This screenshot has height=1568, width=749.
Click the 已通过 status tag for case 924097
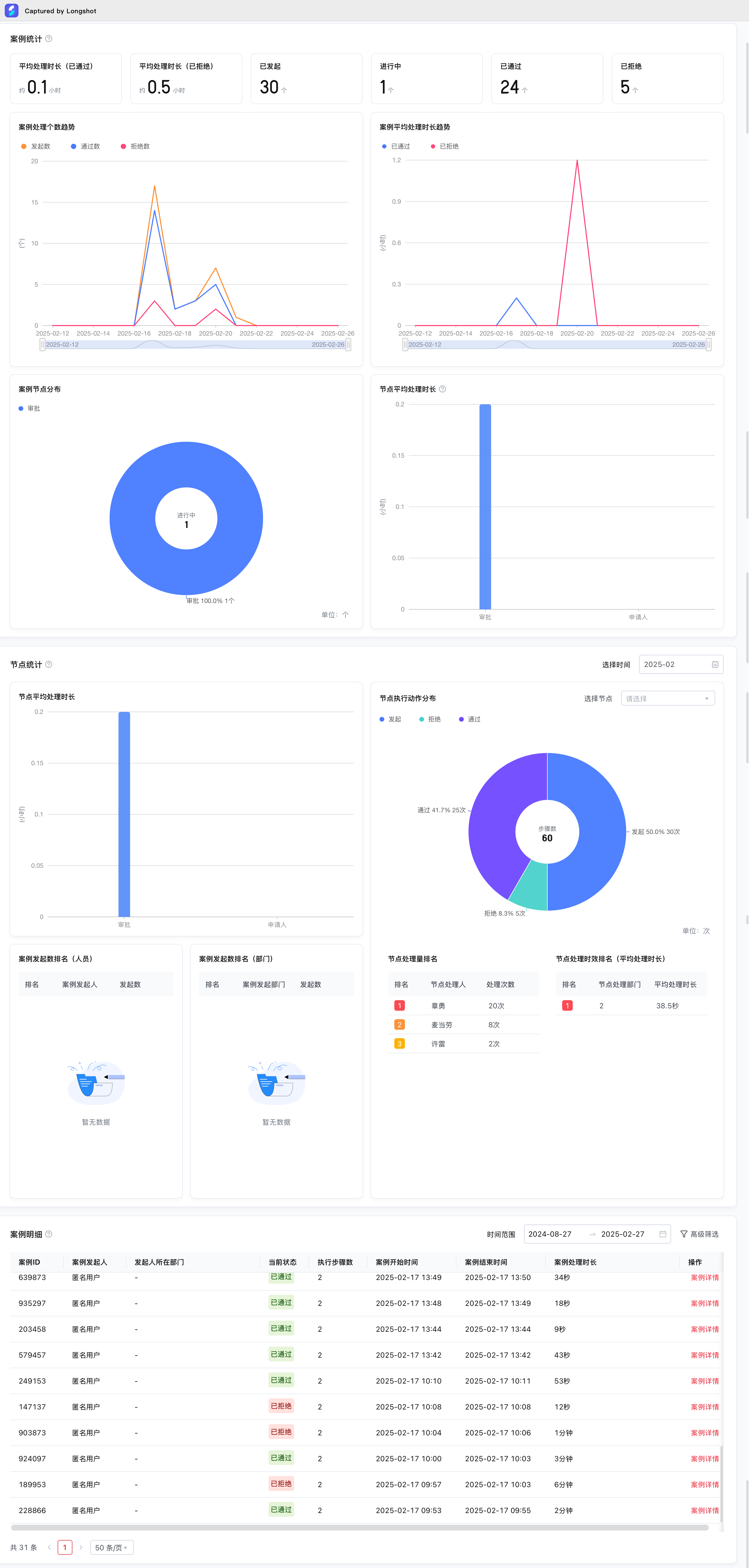(x=281, y=1458)
